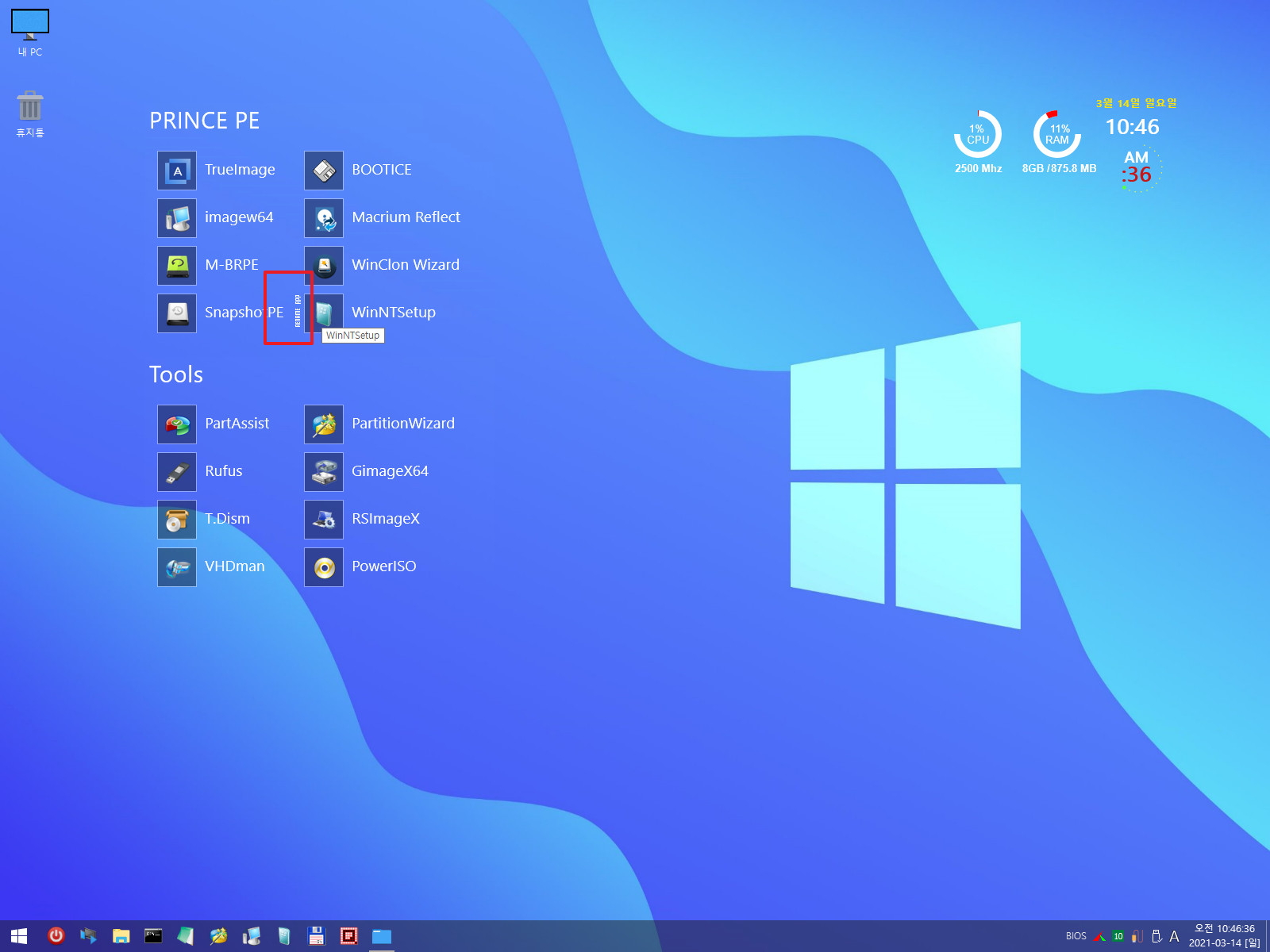Click the VHDman label
This screenshot has height=952, width=1270.
click(x=235, y=566)
